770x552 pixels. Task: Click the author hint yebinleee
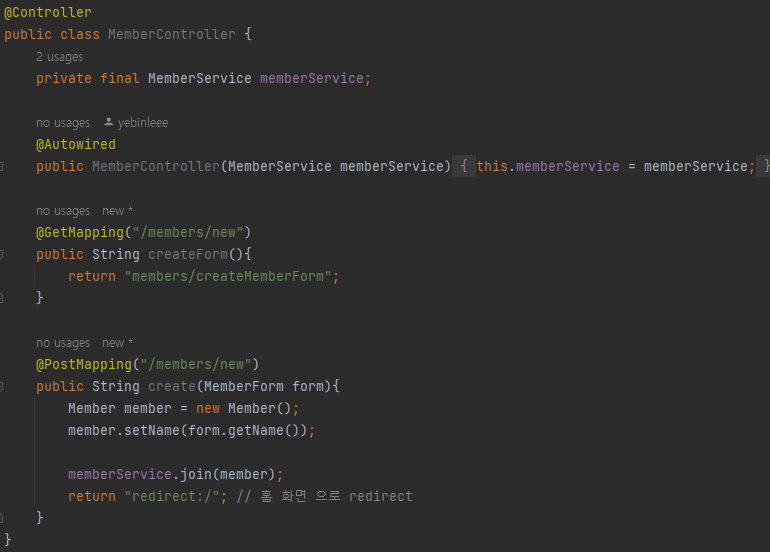point(136,123)
